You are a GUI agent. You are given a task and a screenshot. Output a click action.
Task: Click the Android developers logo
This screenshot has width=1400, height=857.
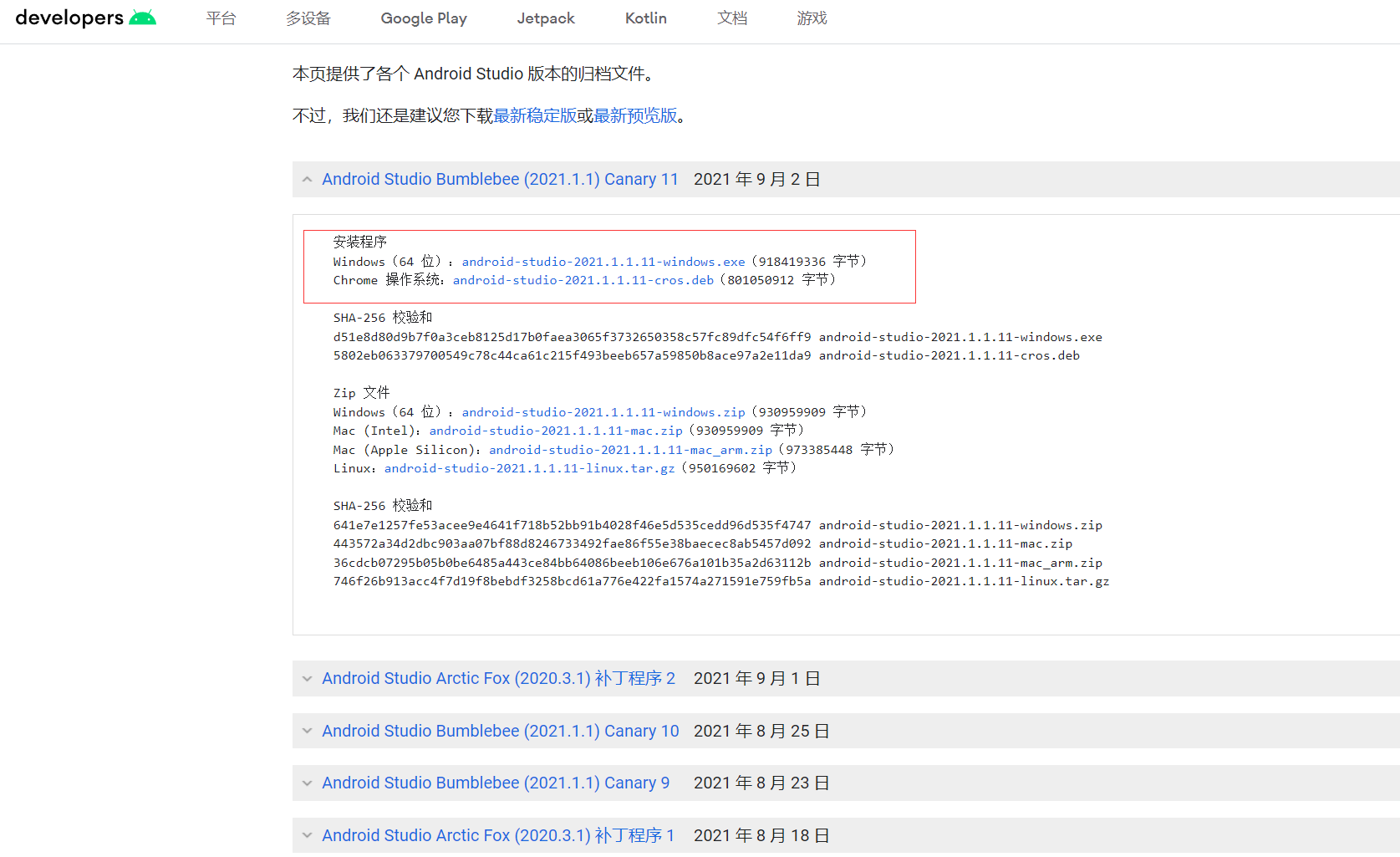point(85,18)
